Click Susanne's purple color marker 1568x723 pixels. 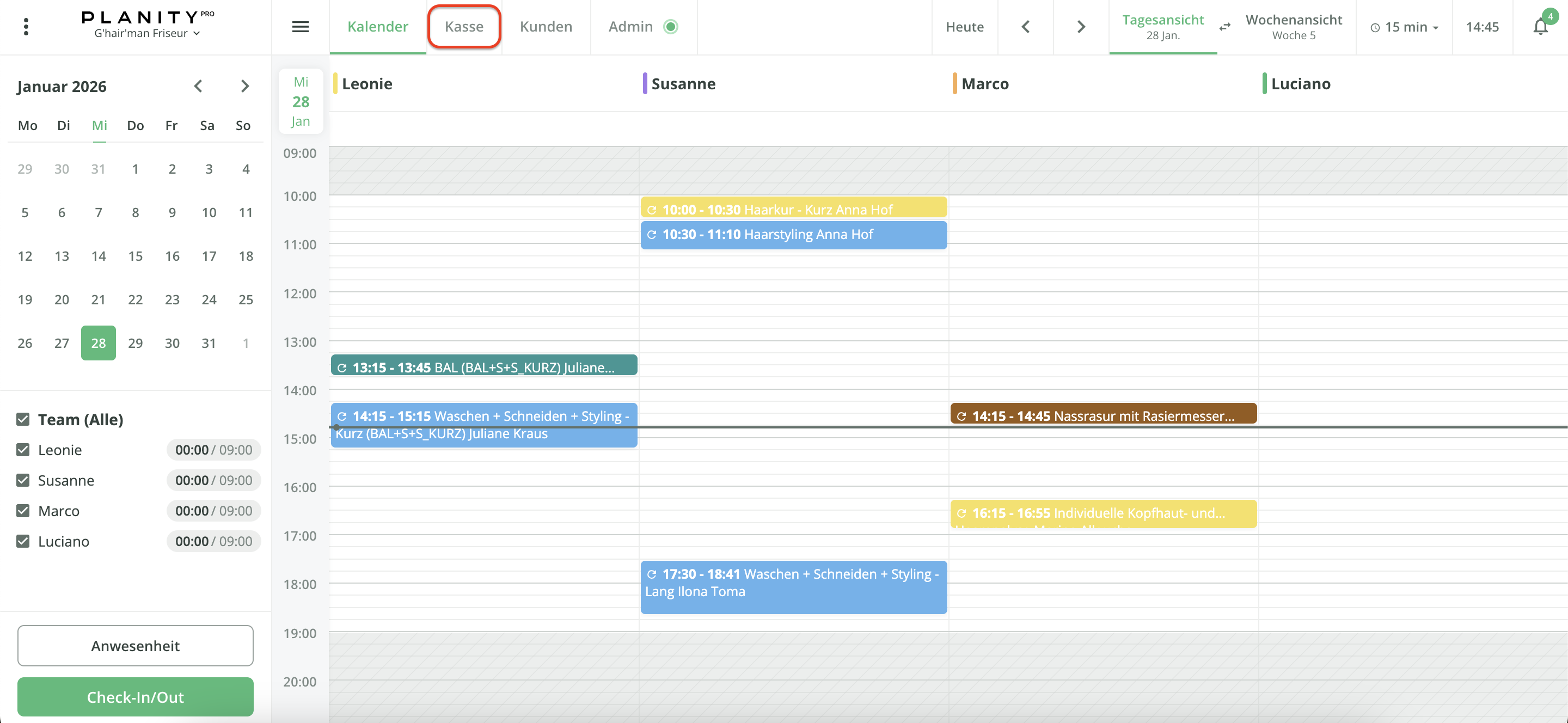coord(645,83)
